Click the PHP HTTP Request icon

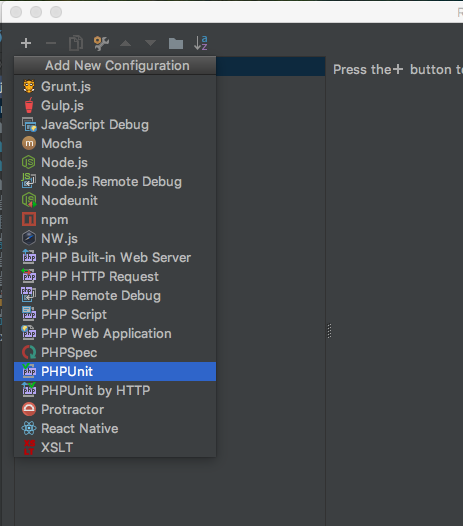[29, 276]
